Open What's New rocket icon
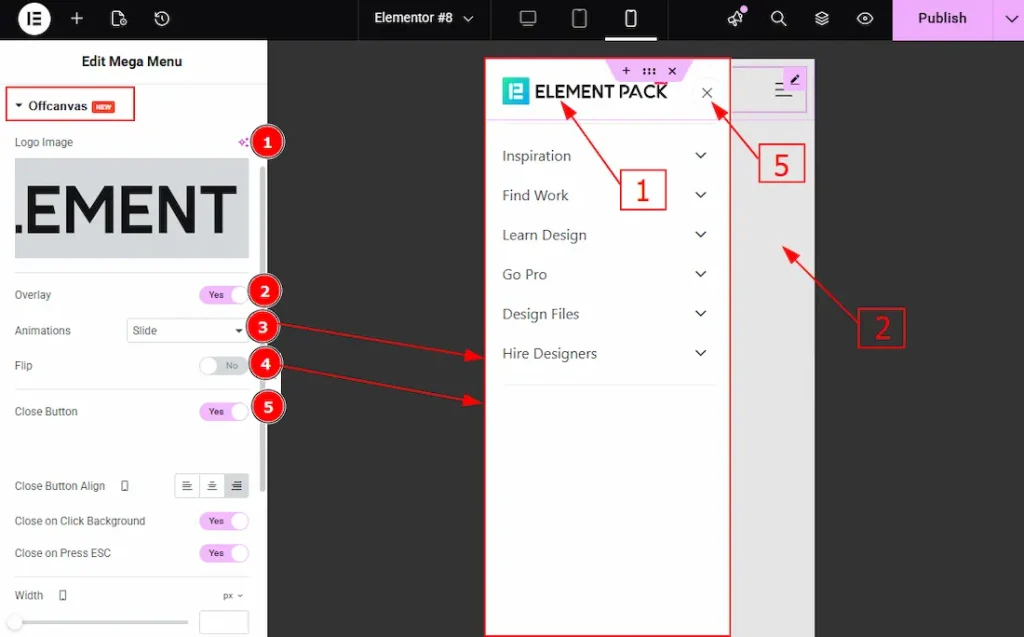Image resolution: width=1024 pixels, height=637 pixels. pyautogui.click(x=736, y=18)
